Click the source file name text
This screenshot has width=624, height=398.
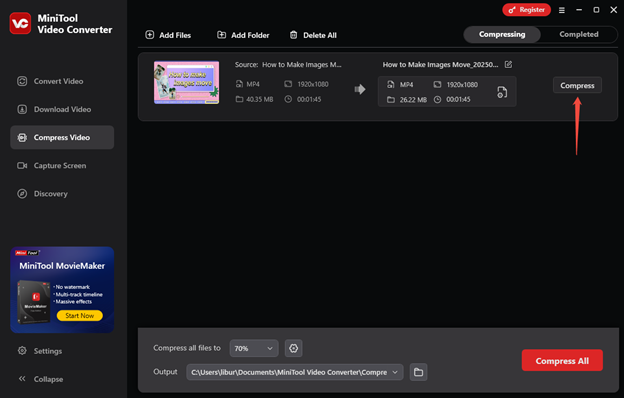coord(302,64)
